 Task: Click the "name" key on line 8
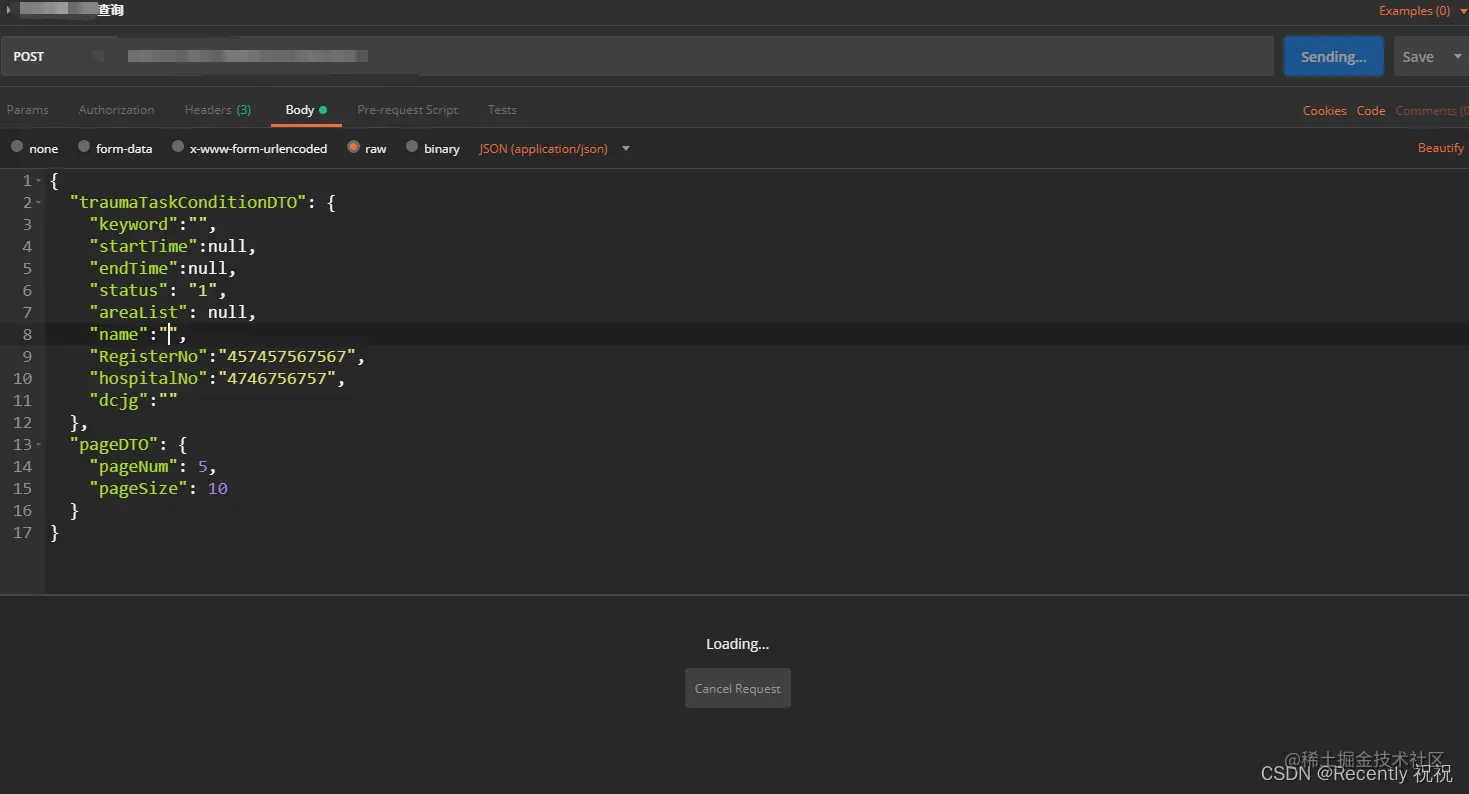(x=119, y=334)
